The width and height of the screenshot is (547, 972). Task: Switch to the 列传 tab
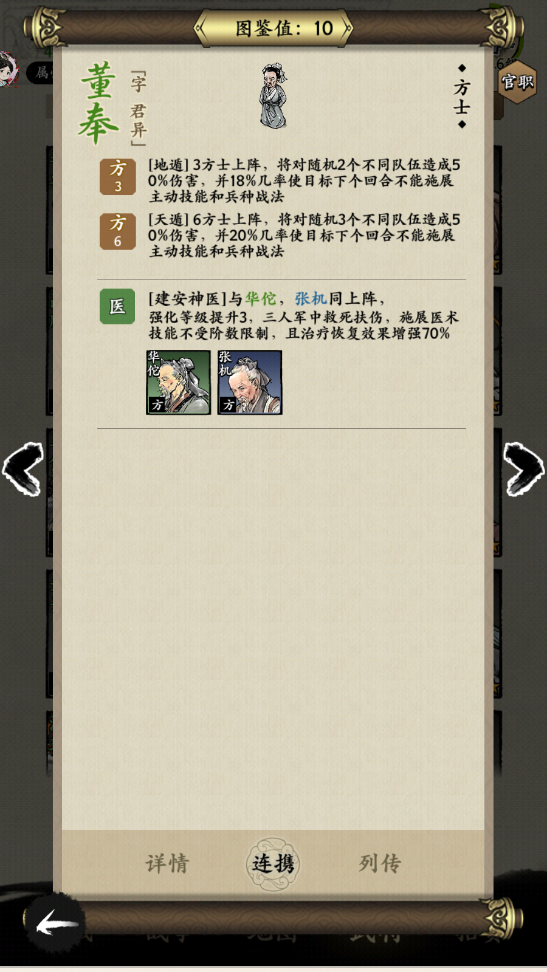coord(380,863)
